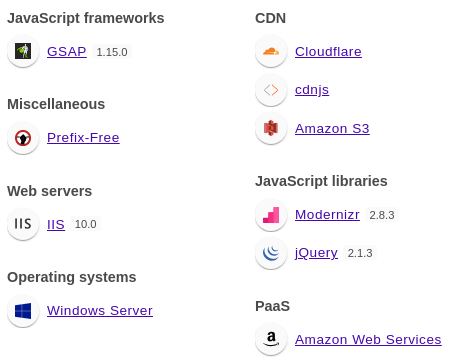Click the Windows Server logo icon
This screenshot has width=455, height=363.
[23, 311]
